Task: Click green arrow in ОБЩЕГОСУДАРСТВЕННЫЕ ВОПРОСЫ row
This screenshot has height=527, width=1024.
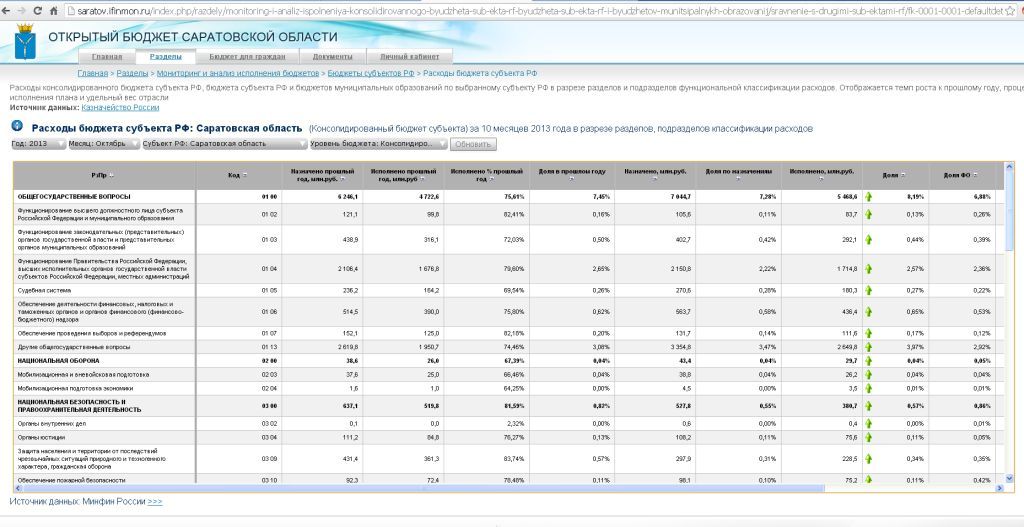Action: coord(869,197)
